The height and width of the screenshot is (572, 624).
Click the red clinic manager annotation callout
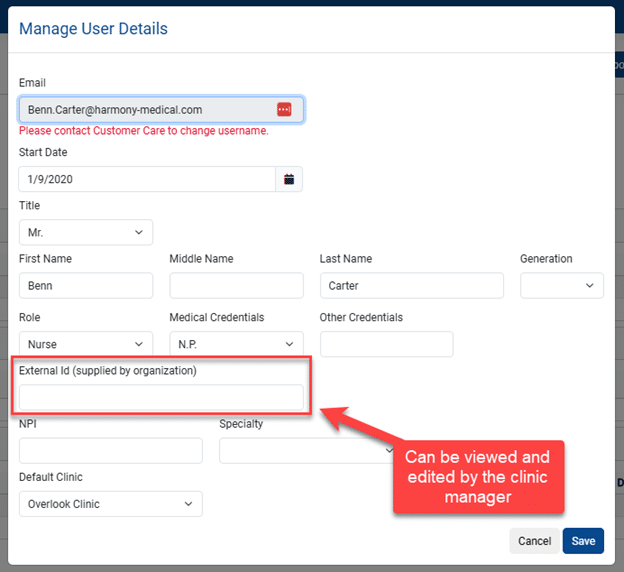point(478,476)
